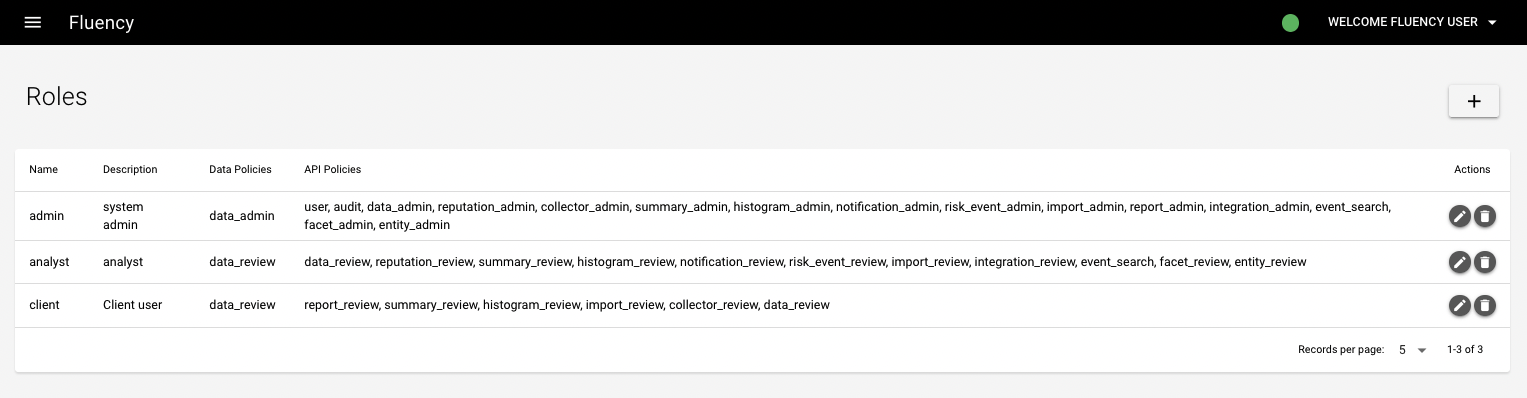Click the Description column header
Image resolution: width=1527 pixels, height=398 pixels.
pyautogui.click(x=130, y=170)
